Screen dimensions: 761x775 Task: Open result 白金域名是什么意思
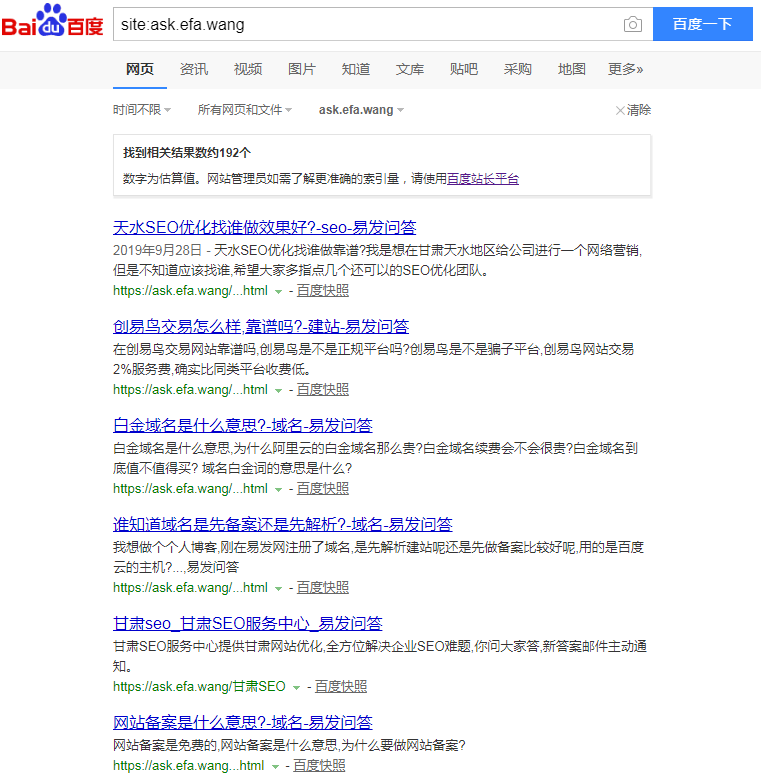243,425
